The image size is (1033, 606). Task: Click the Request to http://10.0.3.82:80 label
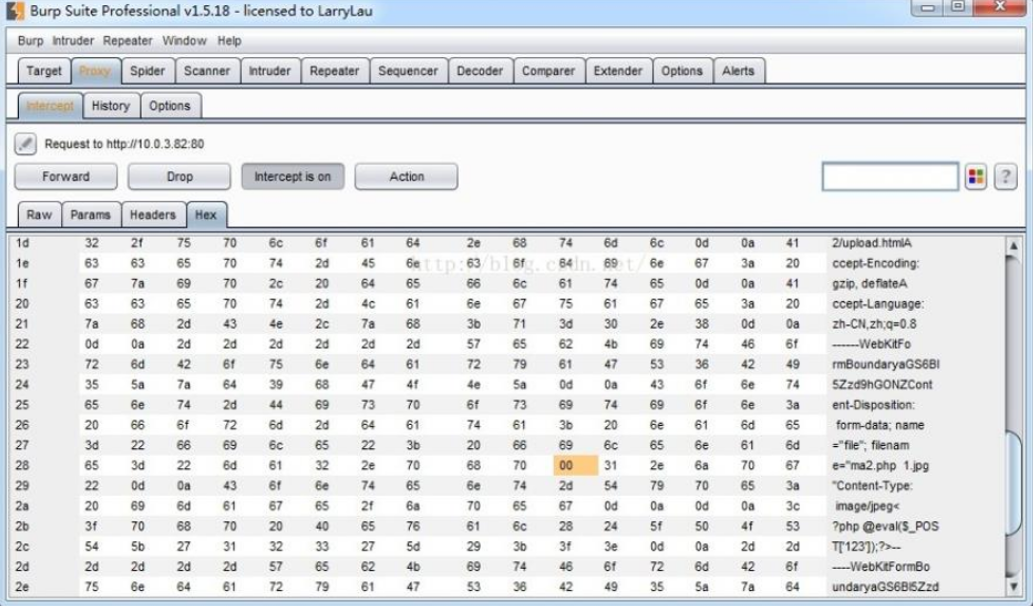(125, 144)
